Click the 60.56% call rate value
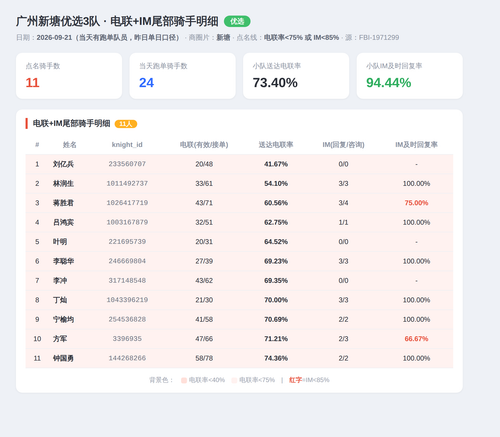Viewport: 500px width, 437px height. pos(276,203)
